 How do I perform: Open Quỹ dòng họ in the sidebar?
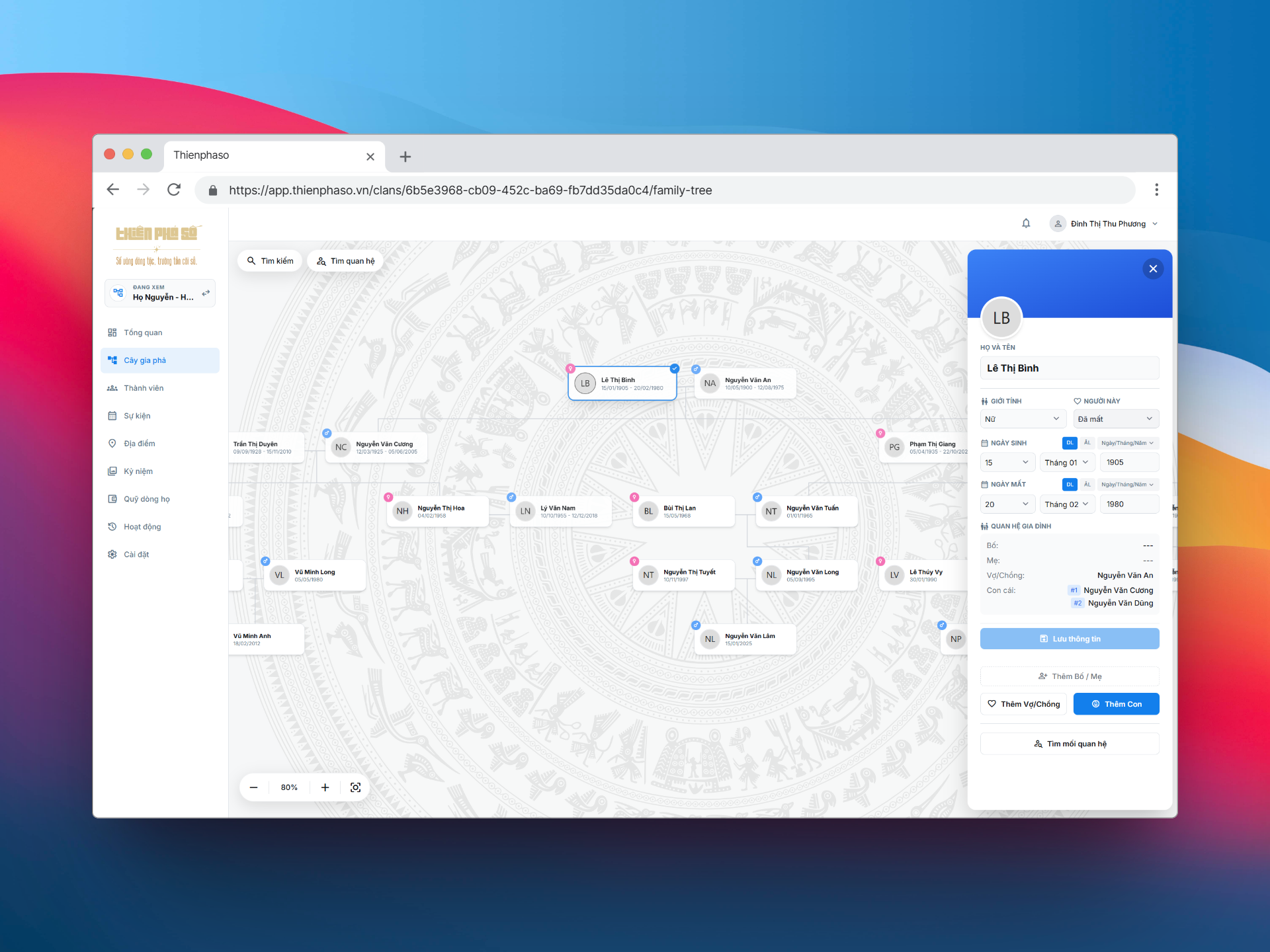(x=160, y=499)
